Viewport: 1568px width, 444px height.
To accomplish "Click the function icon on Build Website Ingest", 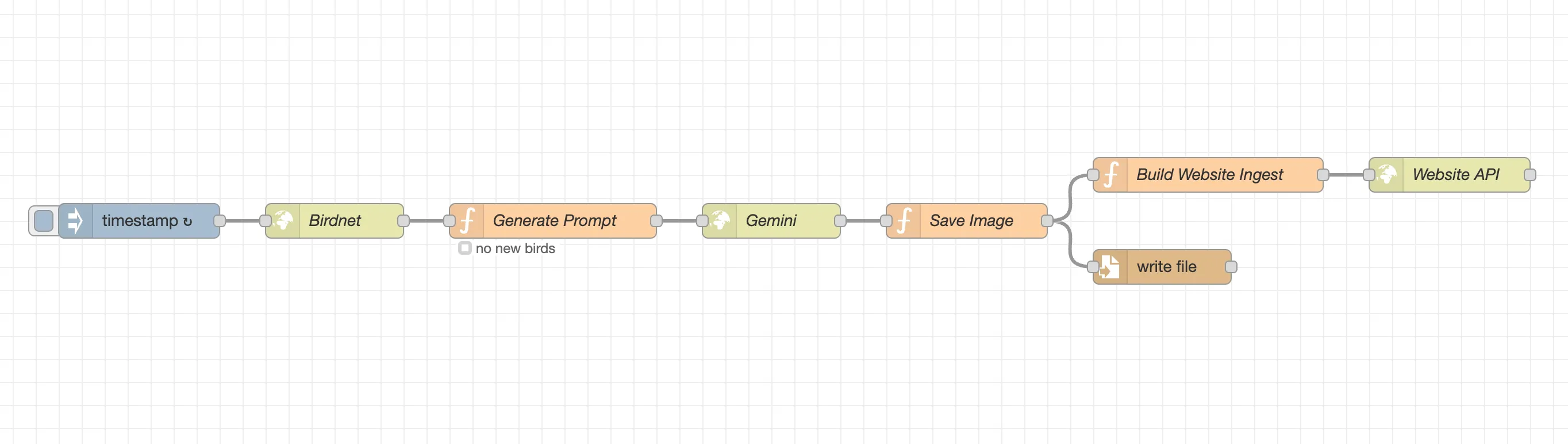I will [1111, 175].
